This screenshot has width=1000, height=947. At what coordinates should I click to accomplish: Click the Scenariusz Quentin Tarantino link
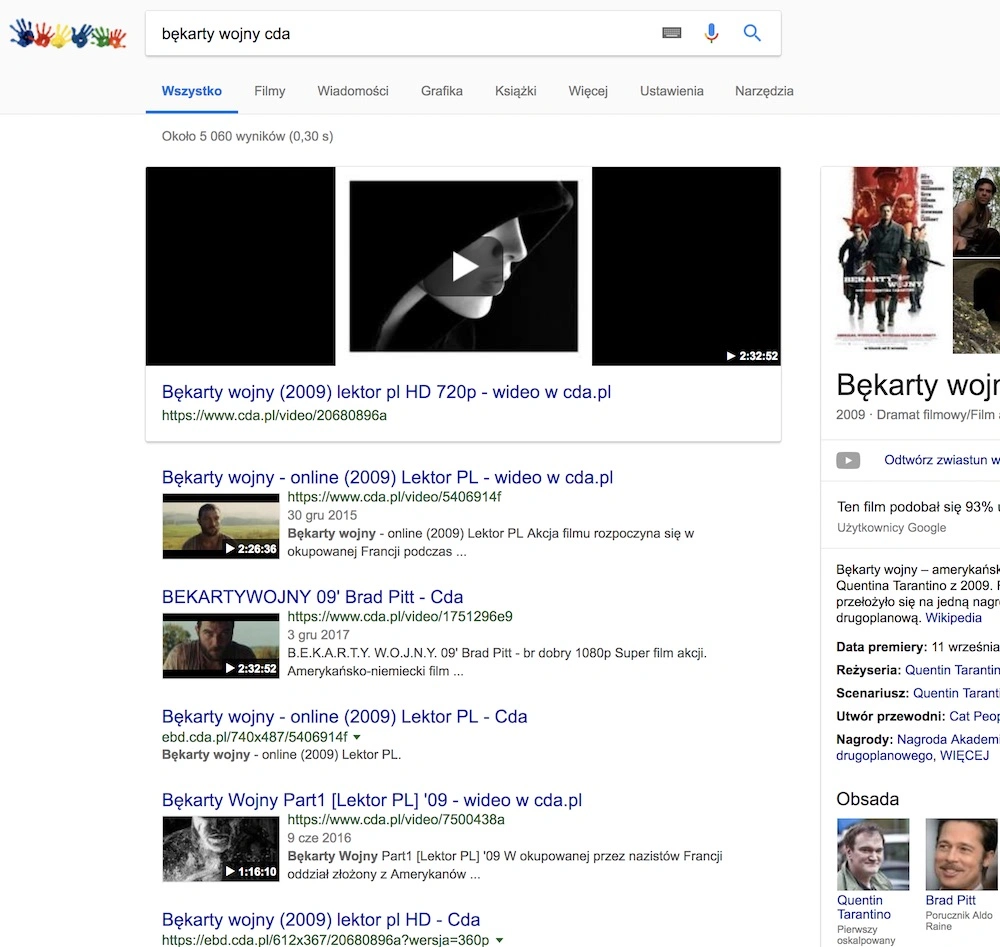[x=956, y=693]
